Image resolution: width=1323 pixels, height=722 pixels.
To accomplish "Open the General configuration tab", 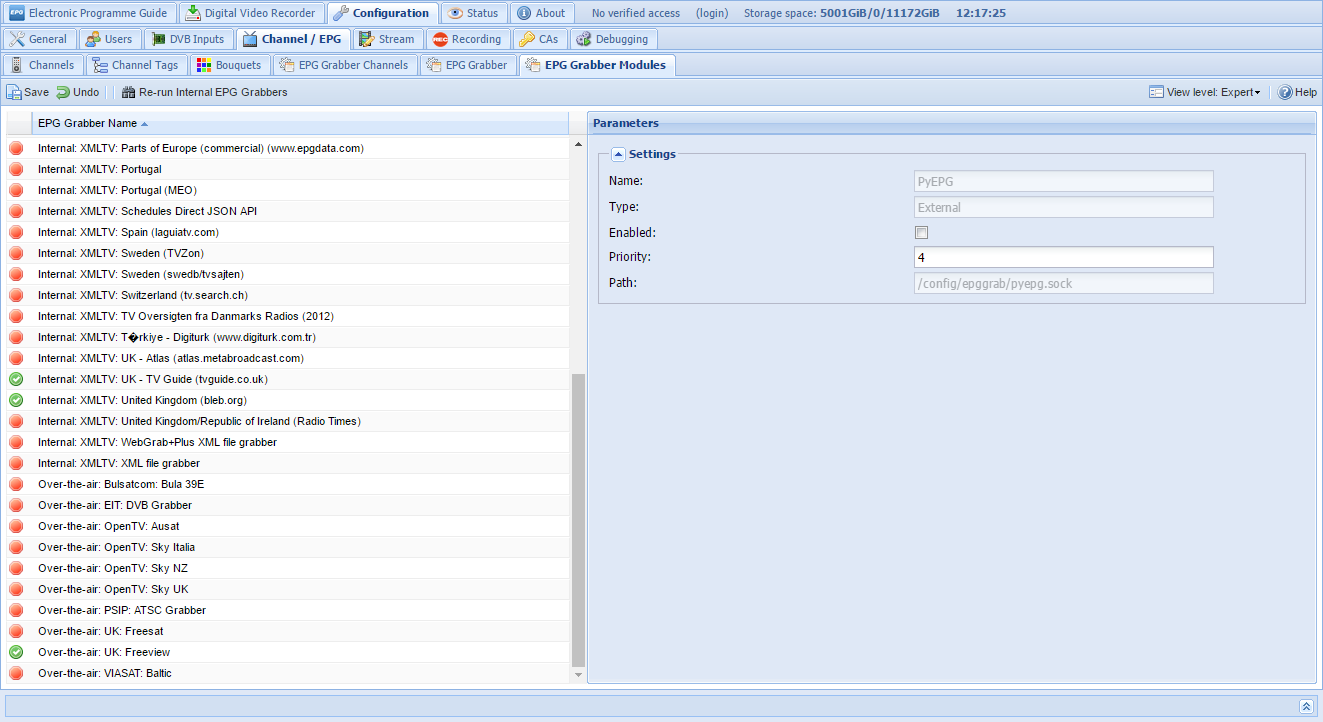I will tap(39, 39).
